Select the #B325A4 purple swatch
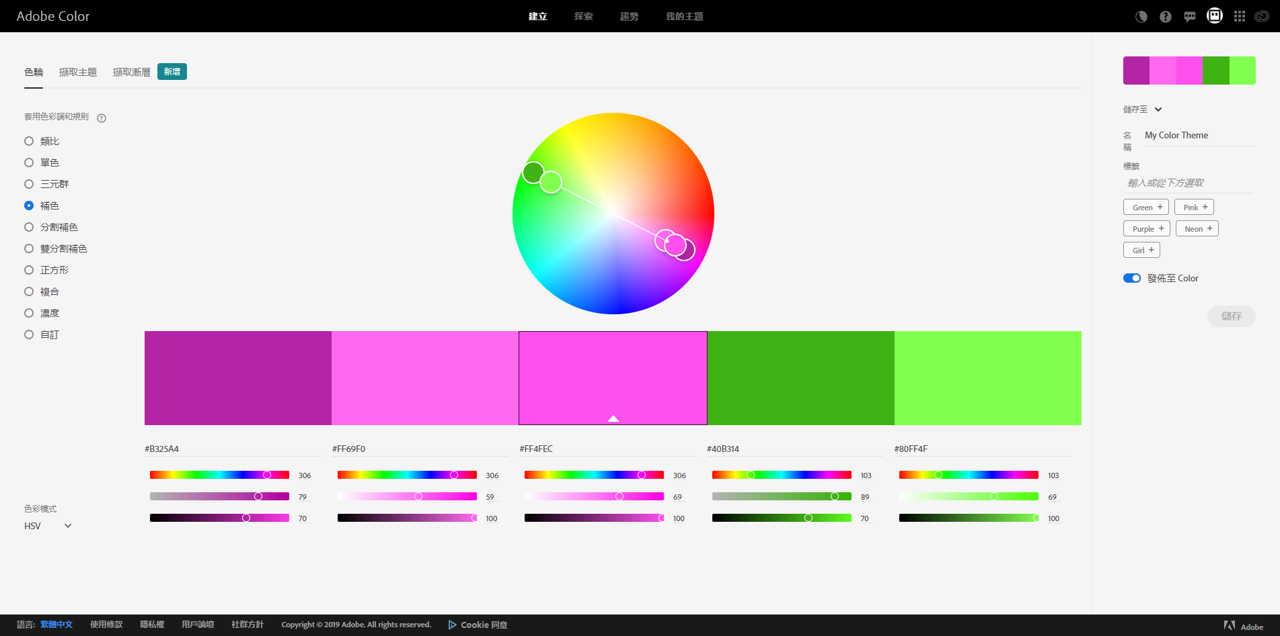The image size is (1280, 636). [238, 378]
